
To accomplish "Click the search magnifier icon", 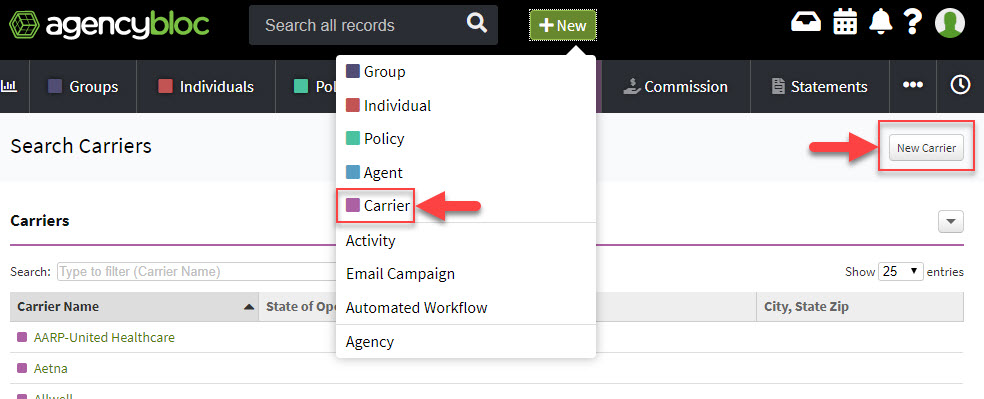I will pyautogui.click(x=477, y=24).
